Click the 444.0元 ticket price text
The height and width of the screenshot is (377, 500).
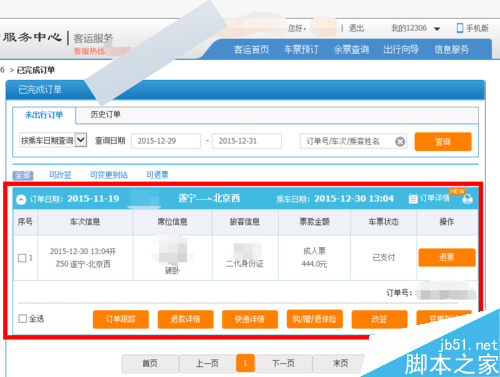[314, 264]
